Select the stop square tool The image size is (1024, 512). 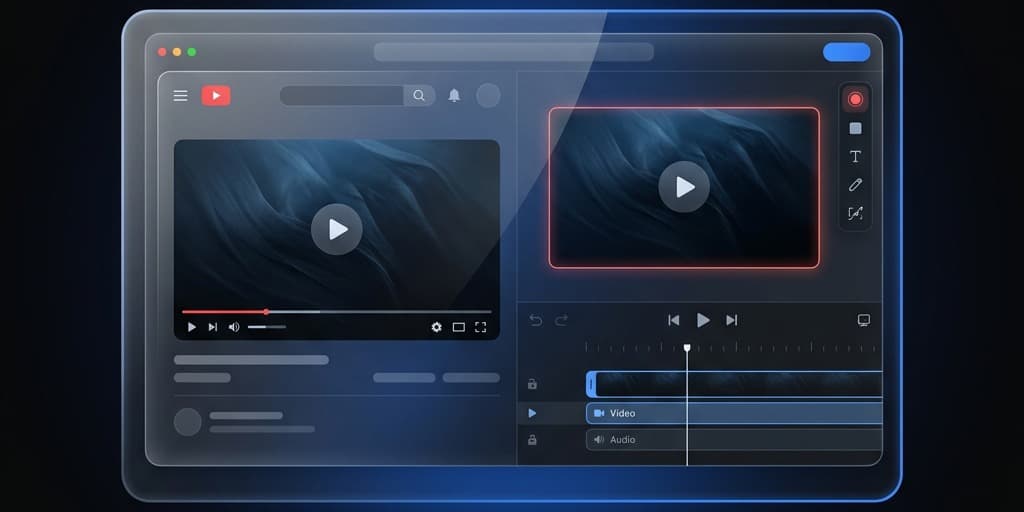(x=856, y=129)
